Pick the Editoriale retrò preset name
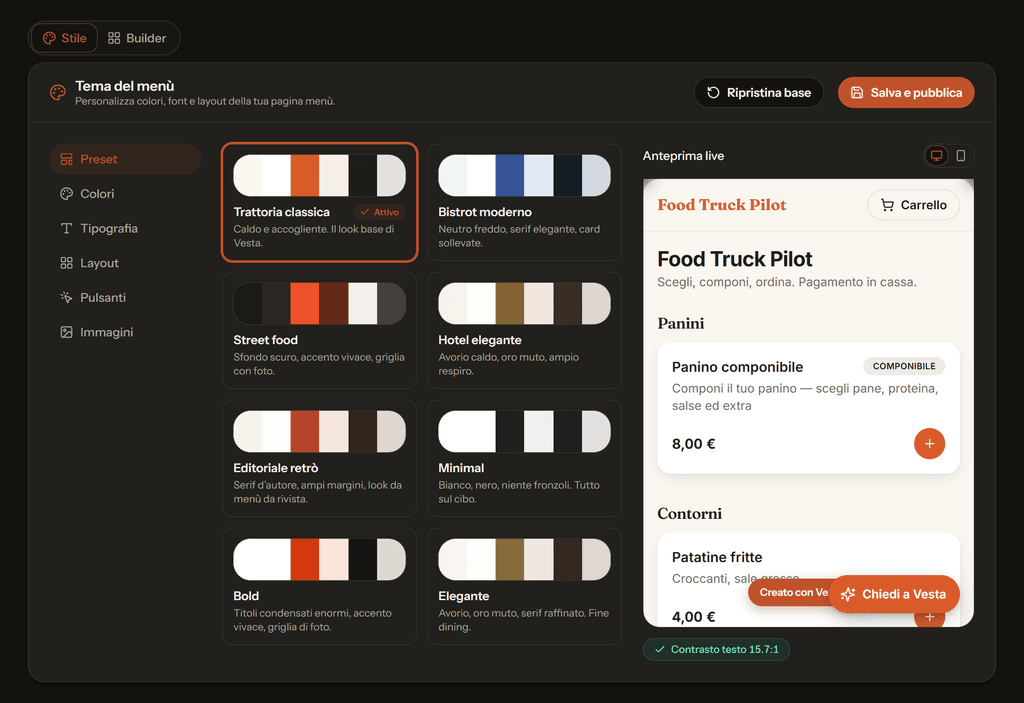1024x703 pixels. (x=276, y=468)
